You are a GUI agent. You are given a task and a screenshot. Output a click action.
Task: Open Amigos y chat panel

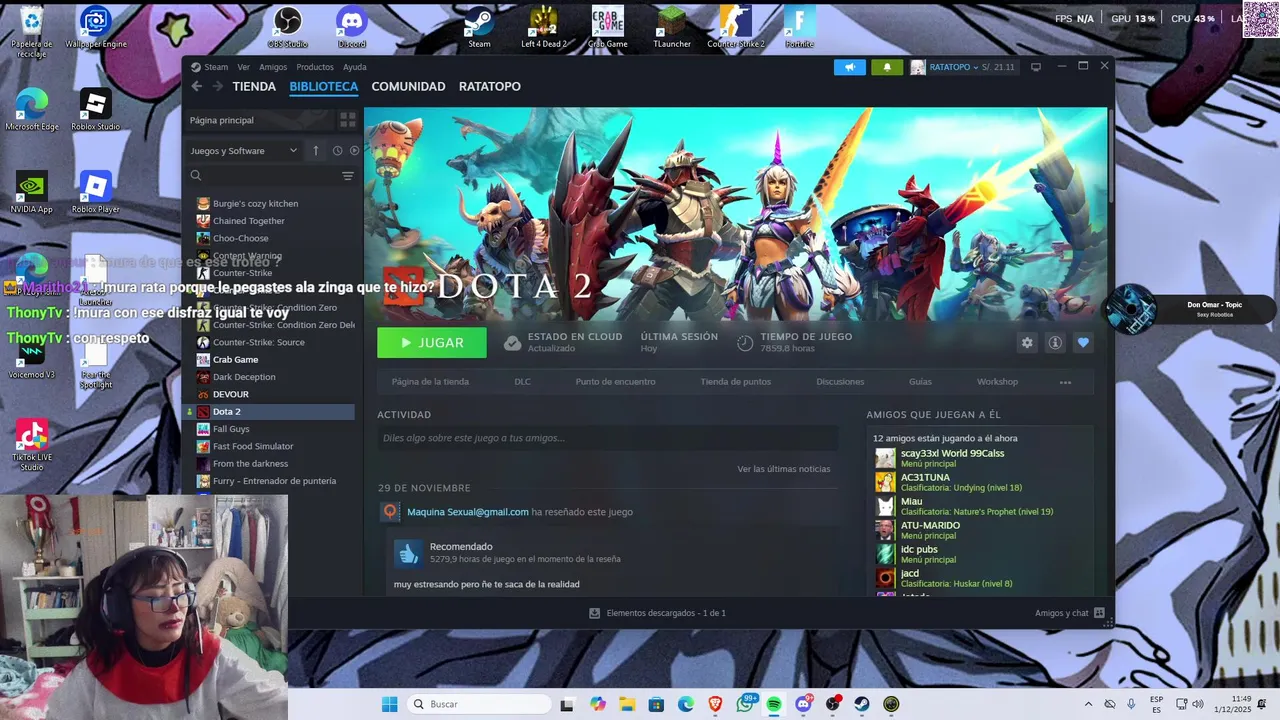(x=1069, y=613)
